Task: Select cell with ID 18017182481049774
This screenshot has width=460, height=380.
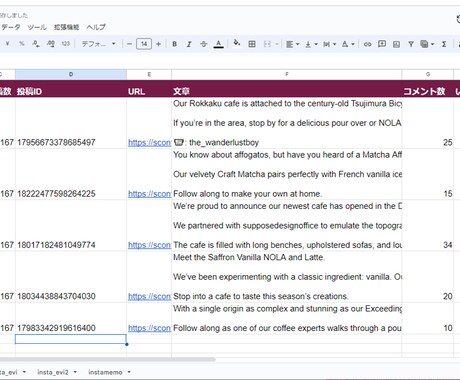Action: coord(71,226)
